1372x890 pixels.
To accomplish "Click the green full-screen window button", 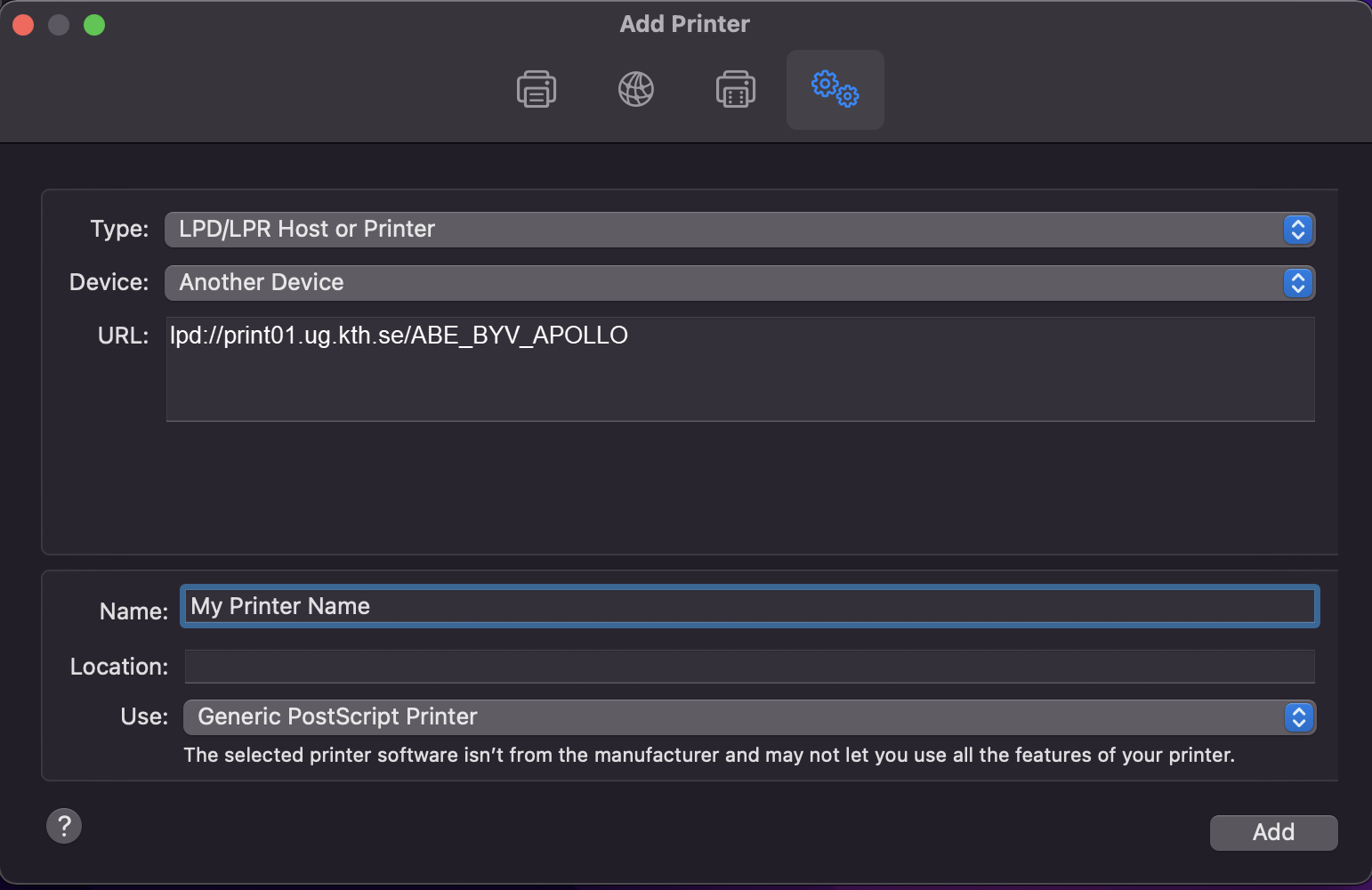I will 93,24.
